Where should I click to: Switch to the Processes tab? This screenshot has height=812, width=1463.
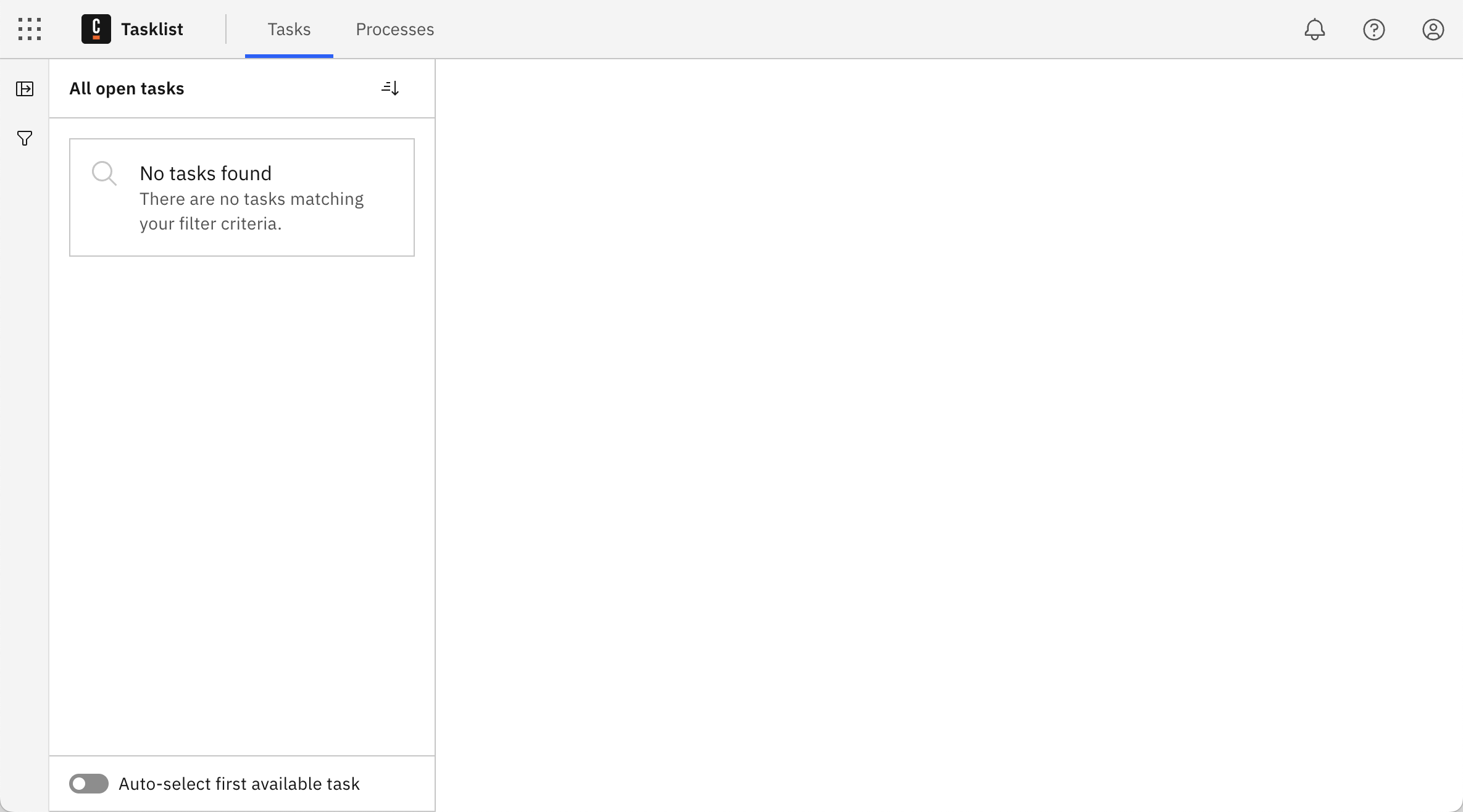click(394, 29)
